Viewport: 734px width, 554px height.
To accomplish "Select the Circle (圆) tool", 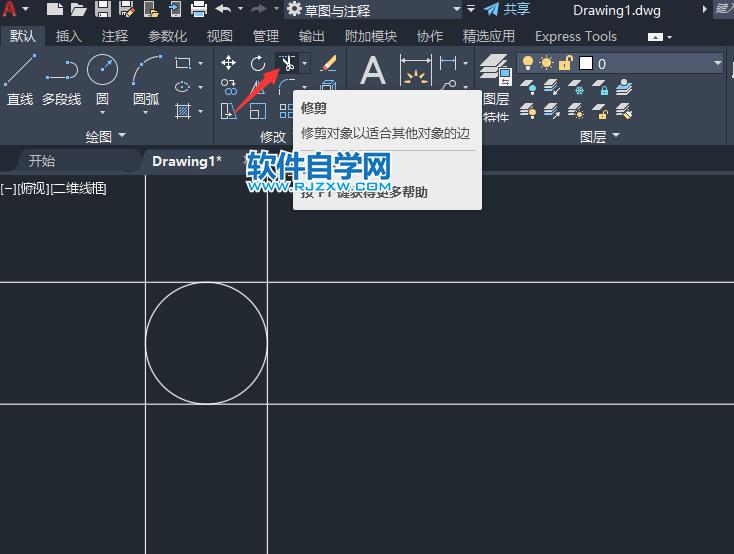I will [102, 70].
